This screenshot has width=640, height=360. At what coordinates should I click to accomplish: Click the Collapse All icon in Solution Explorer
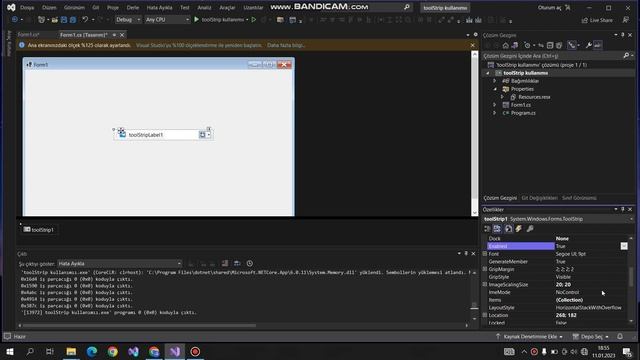point(550,45)
